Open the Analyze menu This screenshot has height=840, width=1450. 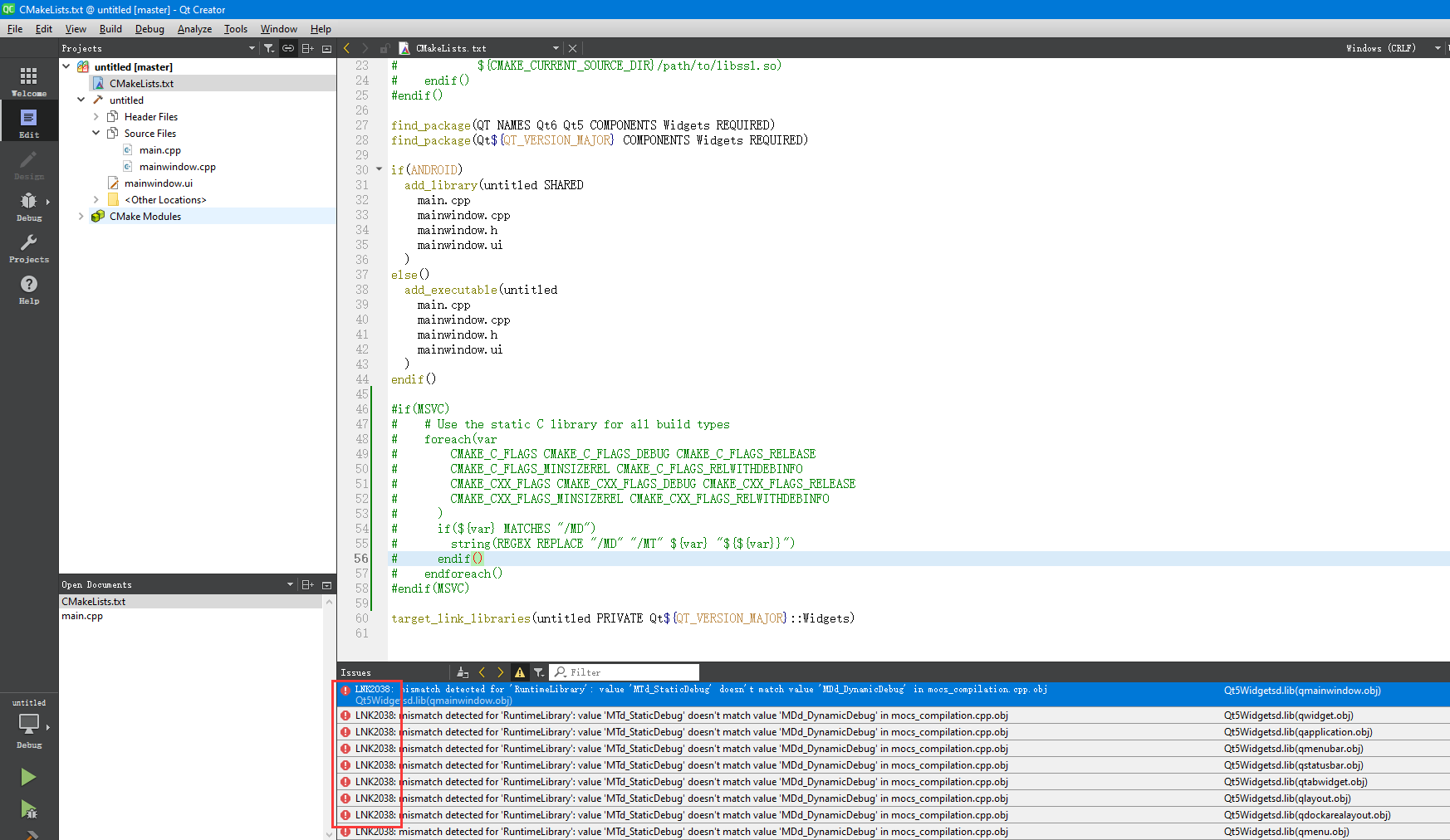tap(194, 28)
